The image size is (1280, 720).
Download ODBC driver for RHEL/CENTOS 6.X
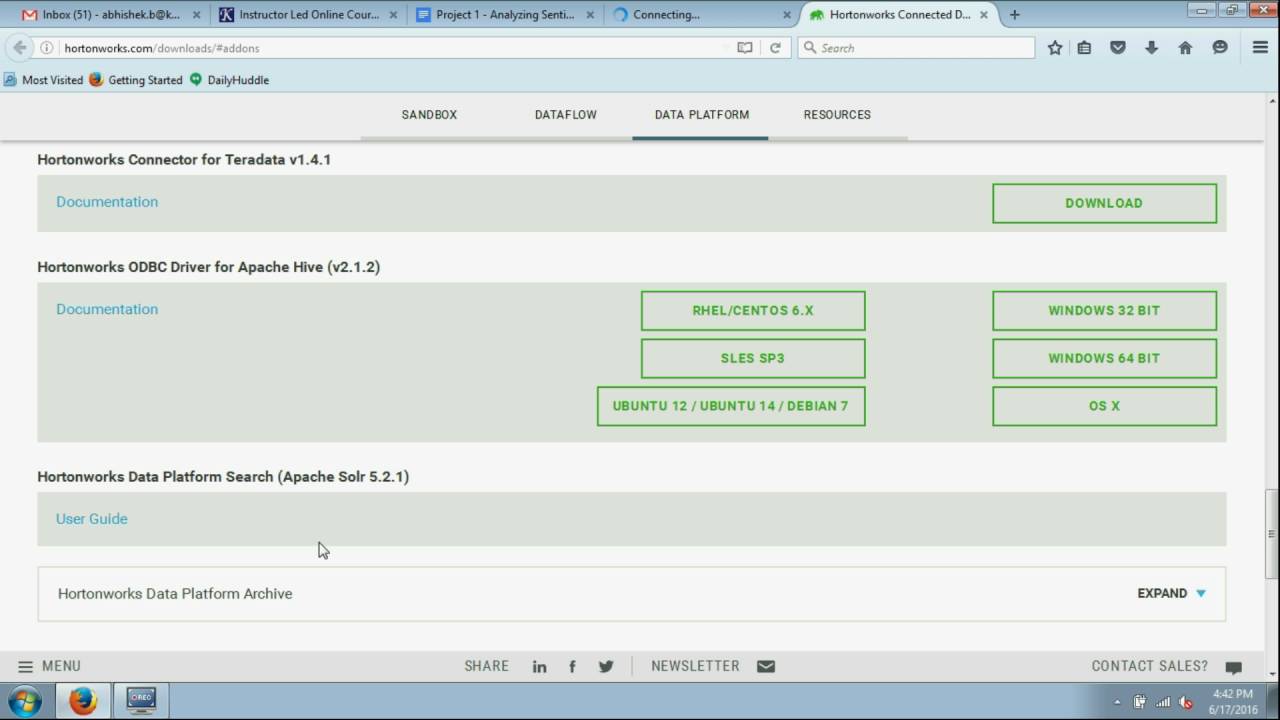753,311
